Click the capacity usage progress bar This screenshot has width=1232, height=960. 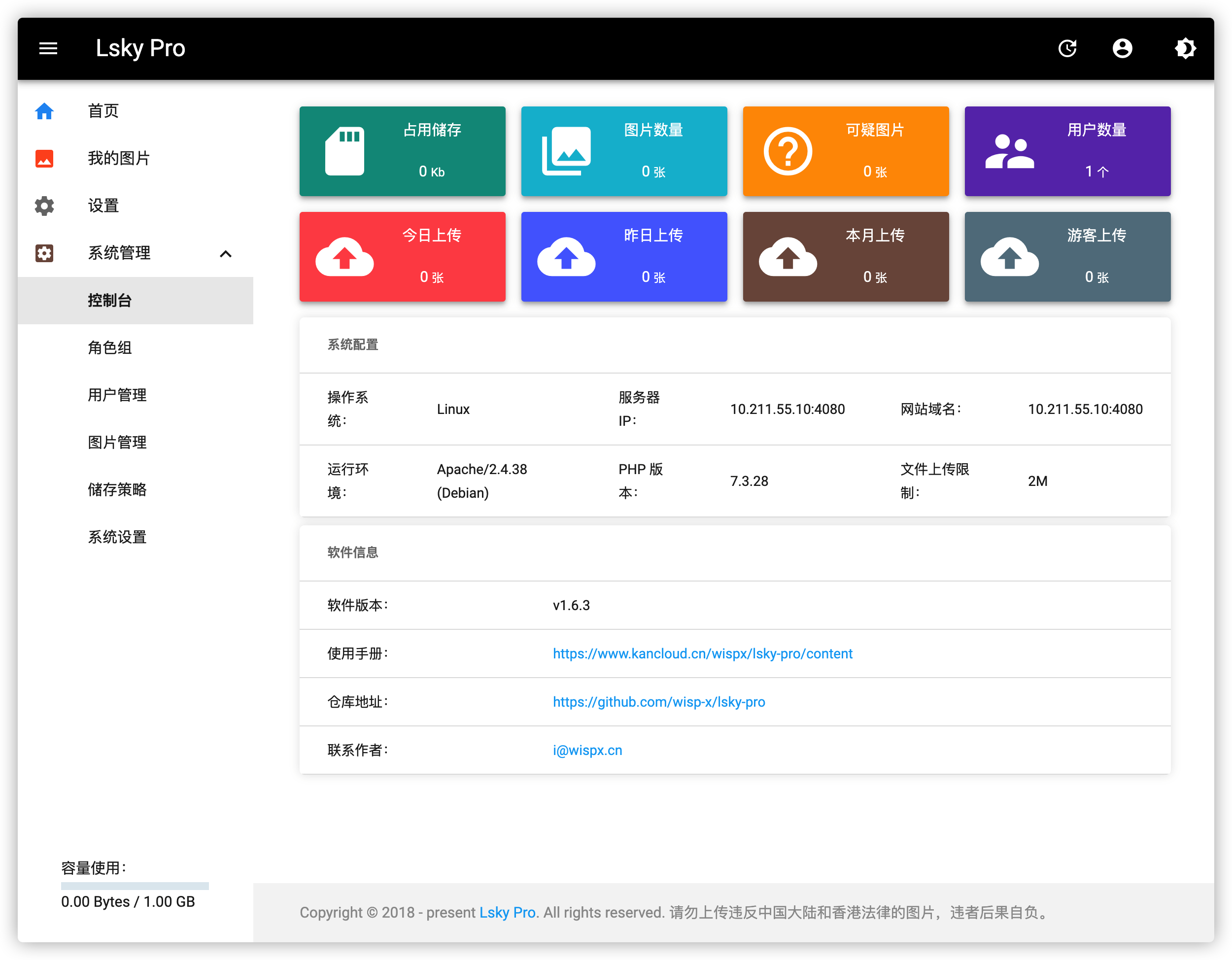point(134,886)
